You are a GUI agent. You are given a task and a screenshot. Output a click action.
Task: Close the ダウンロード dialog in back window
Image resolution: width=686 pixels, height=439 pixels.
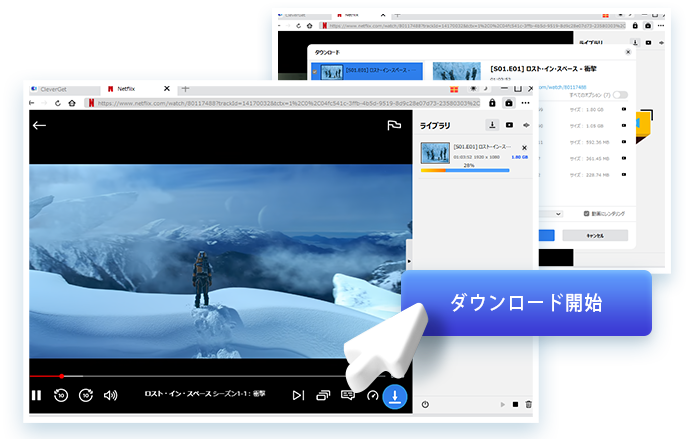click(x=628, y=52)
